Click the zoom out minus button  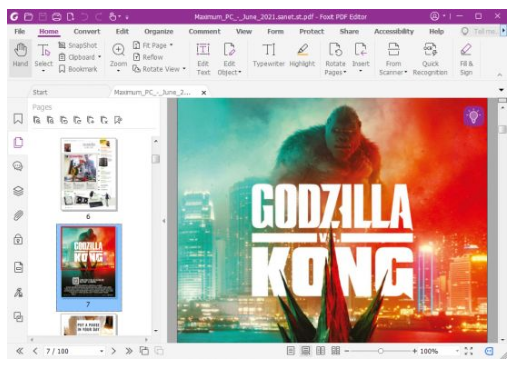(347, 351)
